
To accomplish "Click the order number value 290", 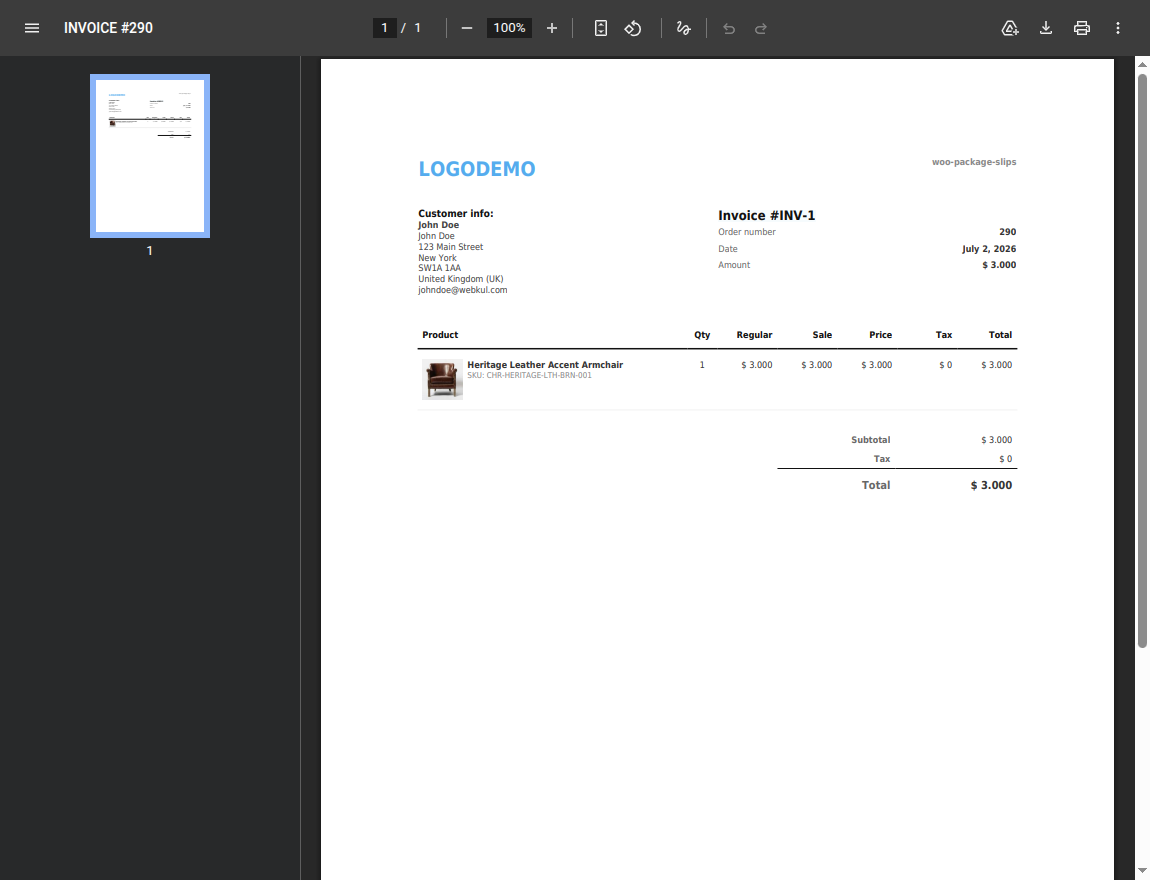I will point(1008,232).
